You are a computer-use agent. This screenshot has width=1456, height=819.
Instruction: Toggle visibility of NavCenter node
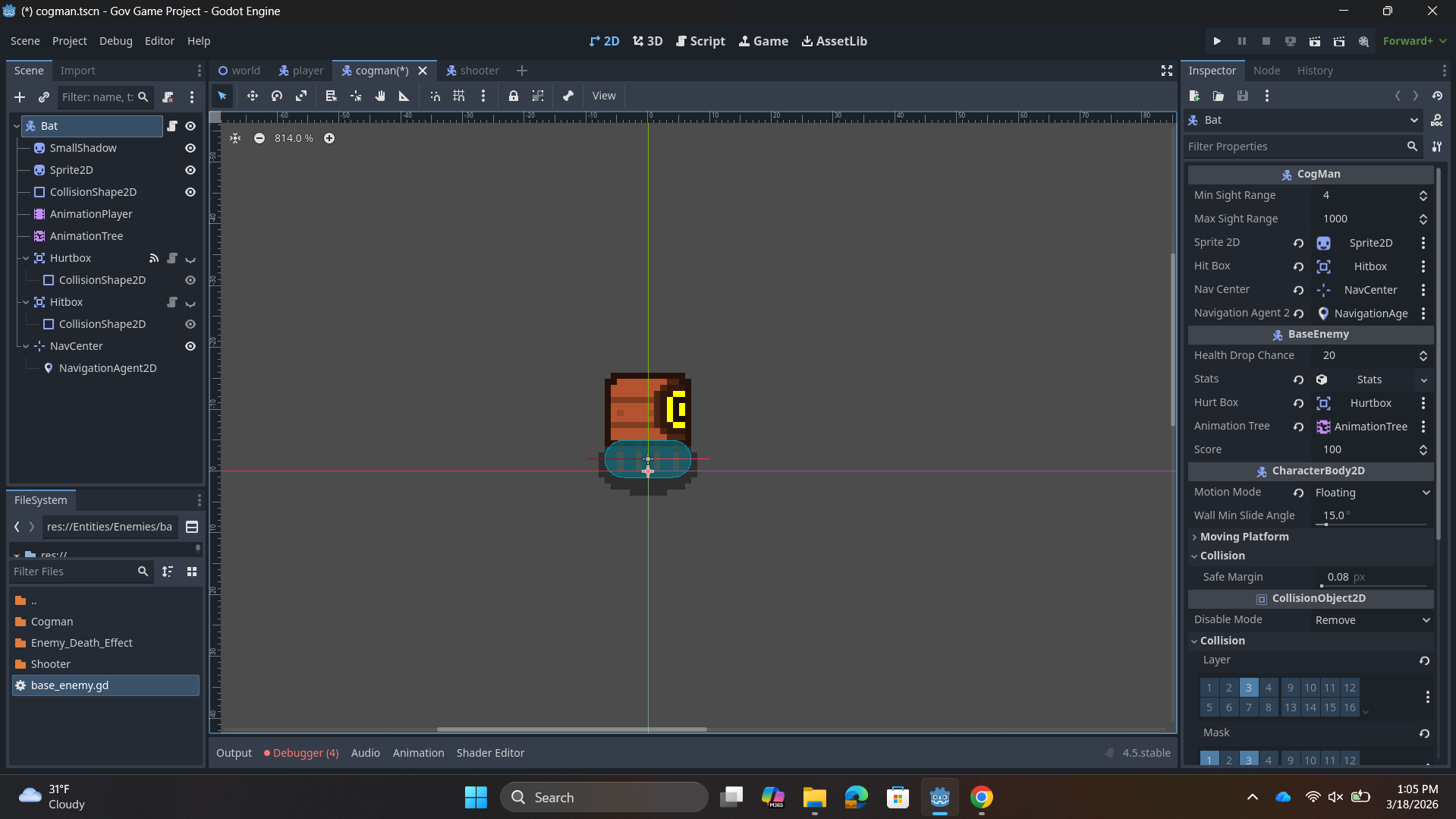190,346
